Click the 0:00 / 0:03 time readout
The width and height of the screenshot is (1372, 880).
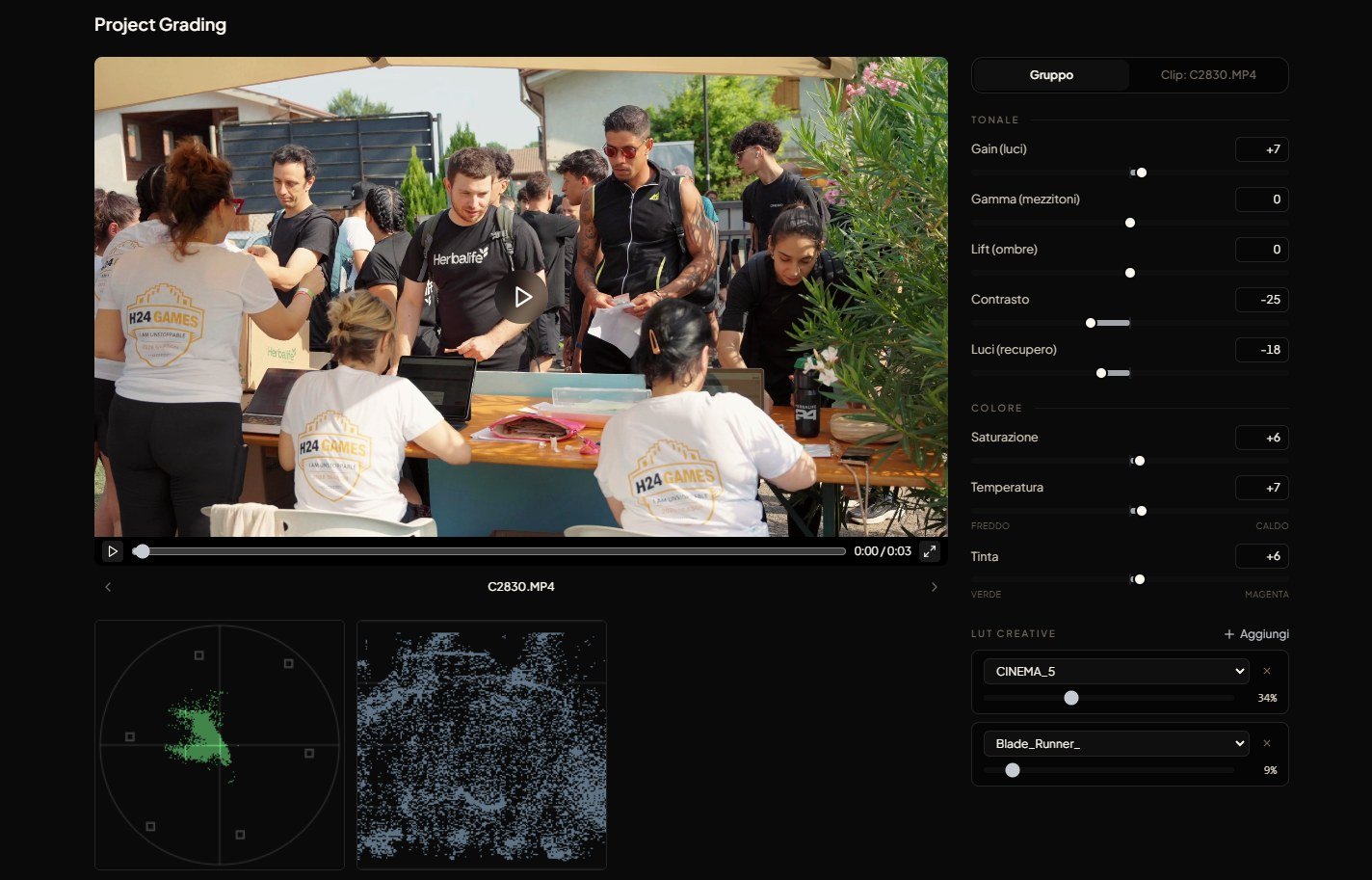pyautogui.click(x=883, y=551)
